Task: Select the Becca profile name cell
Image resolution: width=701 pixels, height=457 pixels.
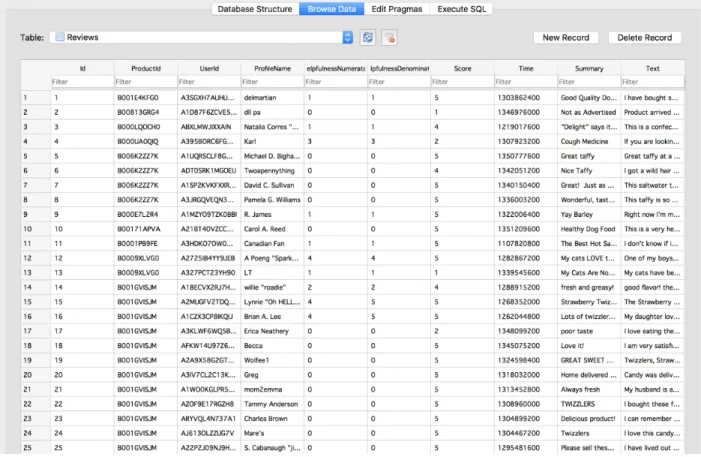Action: 272,346
